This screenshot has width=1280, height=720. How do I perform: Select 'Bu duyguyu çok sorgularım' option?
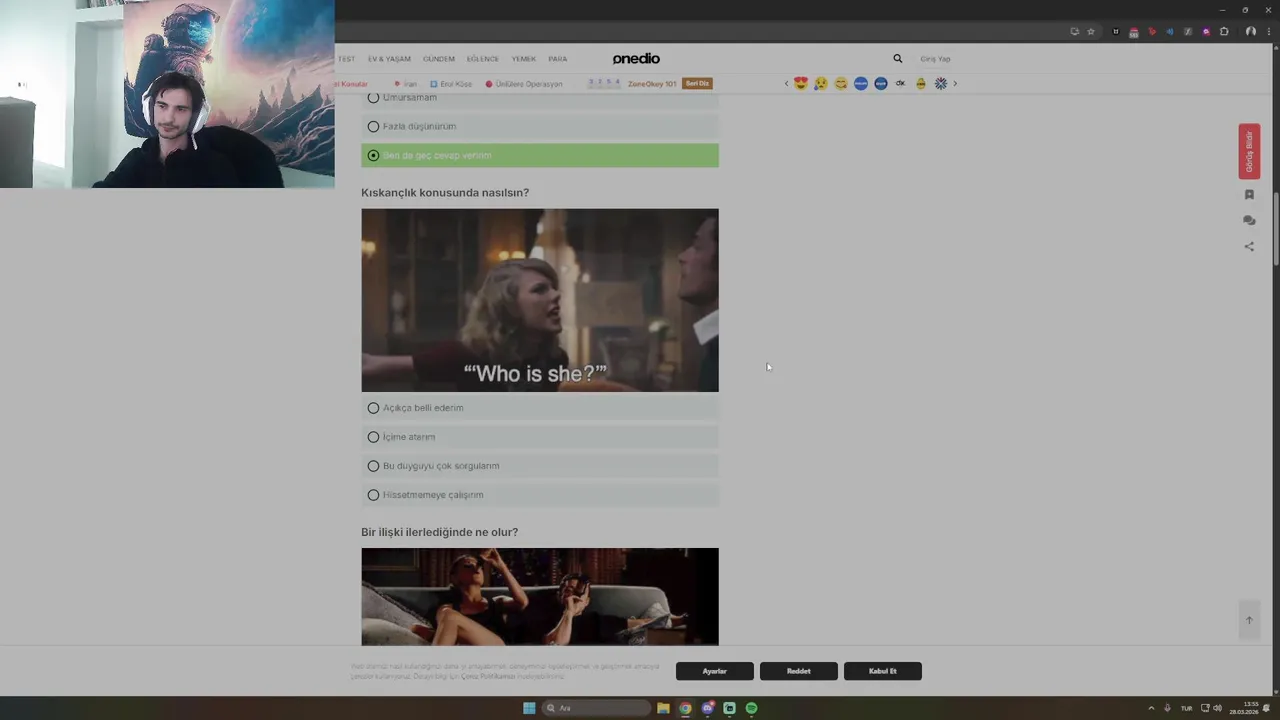(540, 466)
